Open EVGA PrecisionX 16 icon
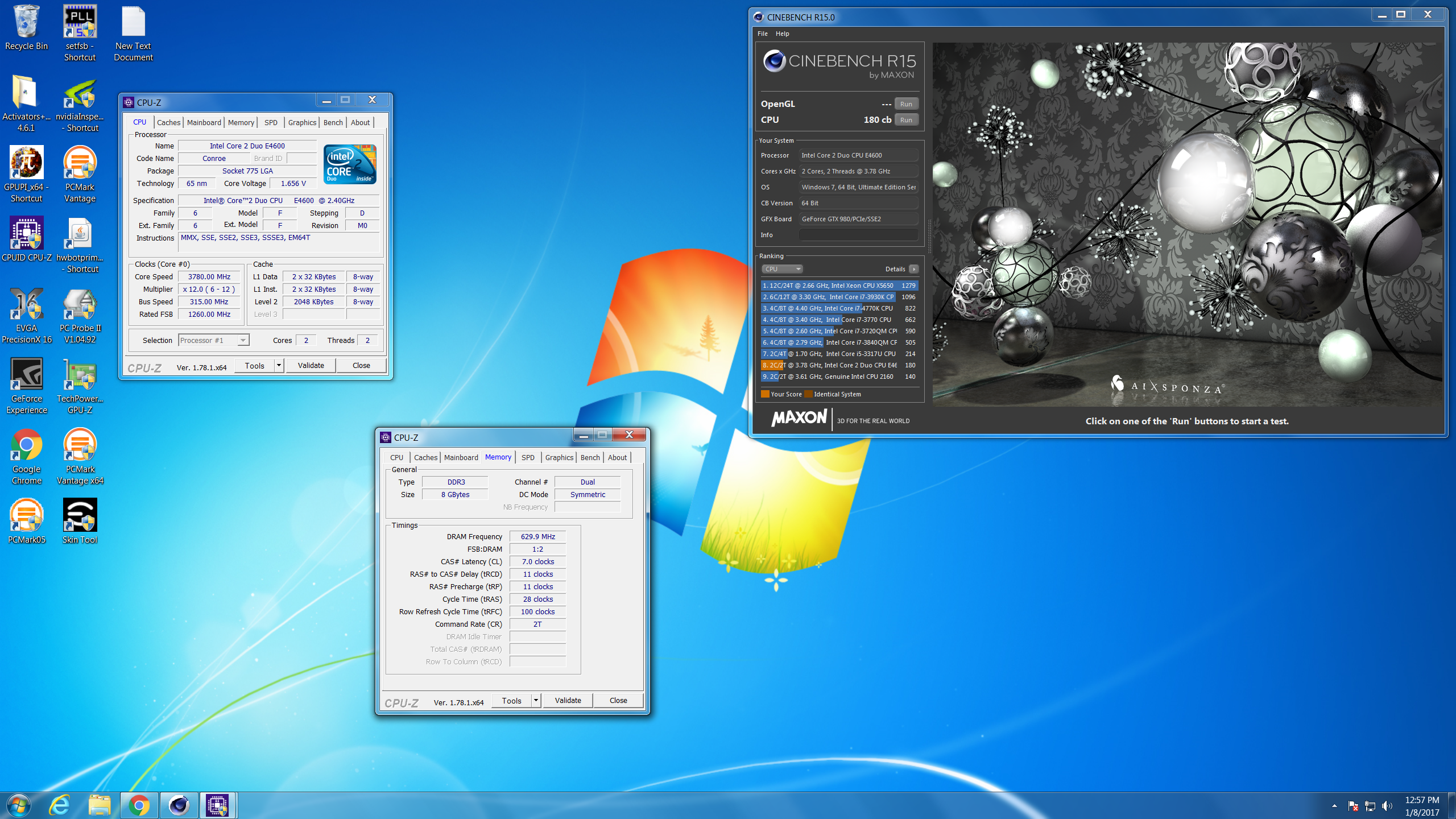 [x=26, y=315]
